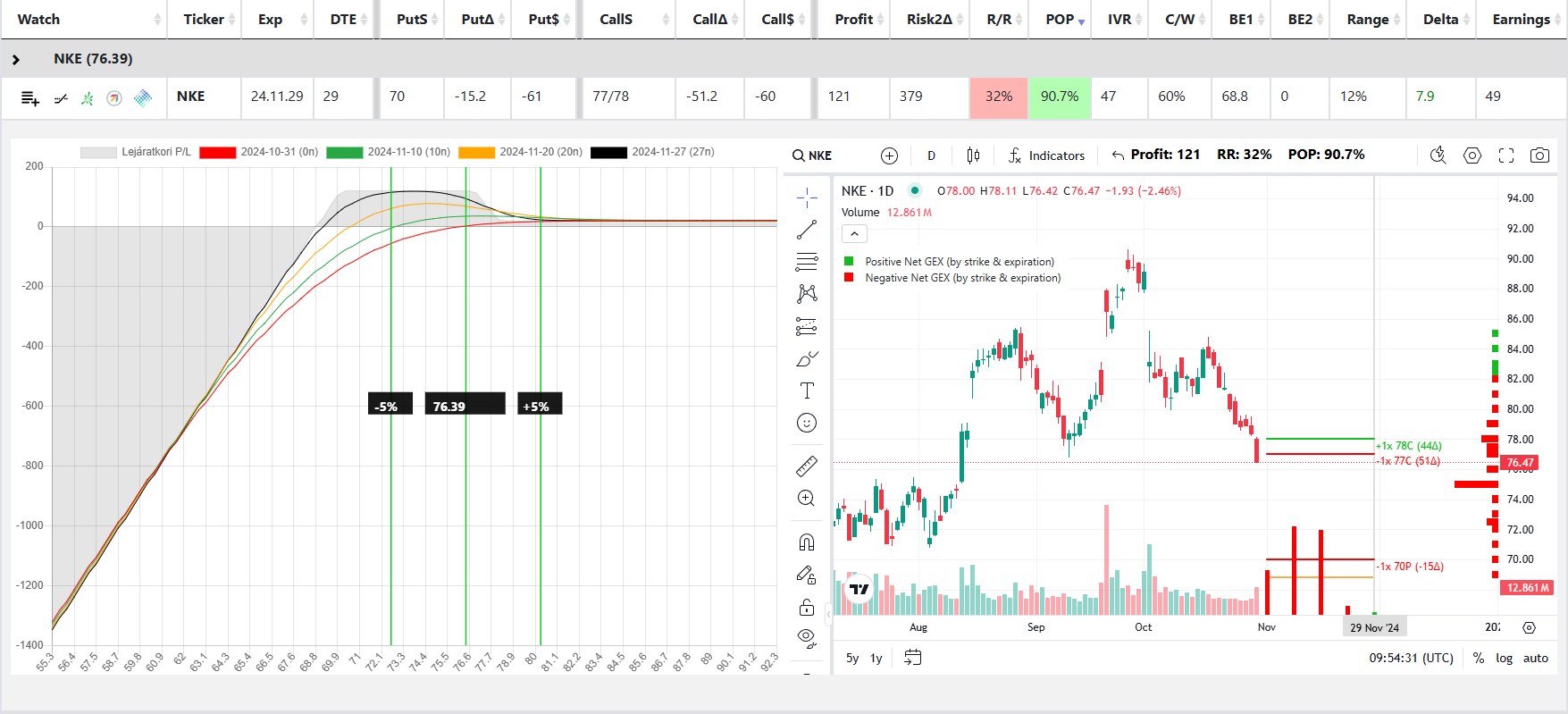This screenshot has height=714, width=1568.
Task: Click the green starburst icon in NKE row
Action: [x=87, y=98]
